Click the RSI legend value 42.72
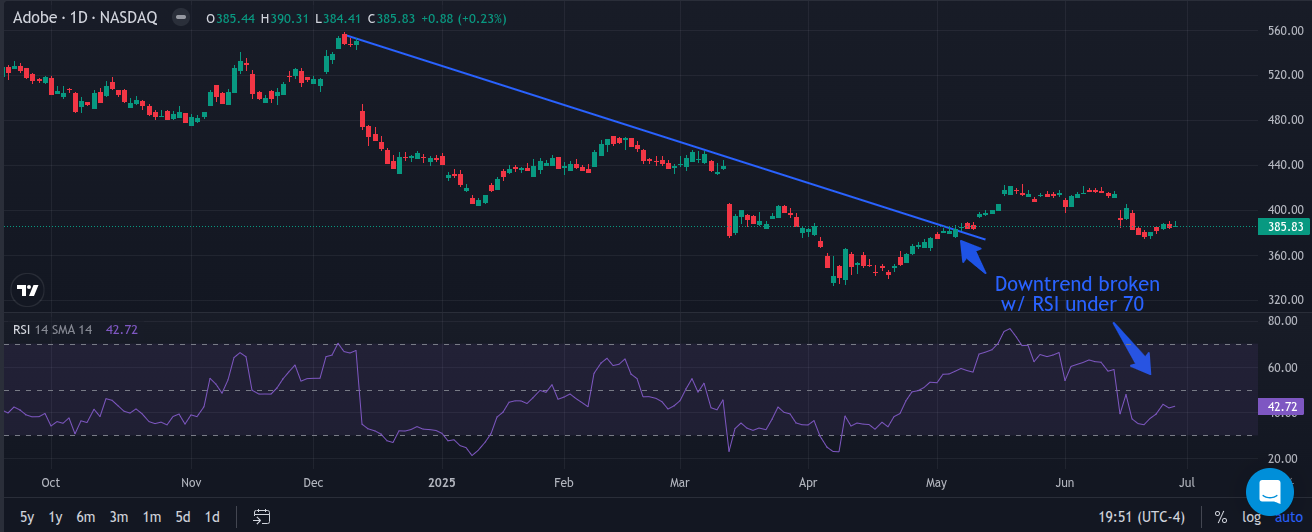Image resolution: width=1312 pixels, height=532 pixels. (121, 328)
